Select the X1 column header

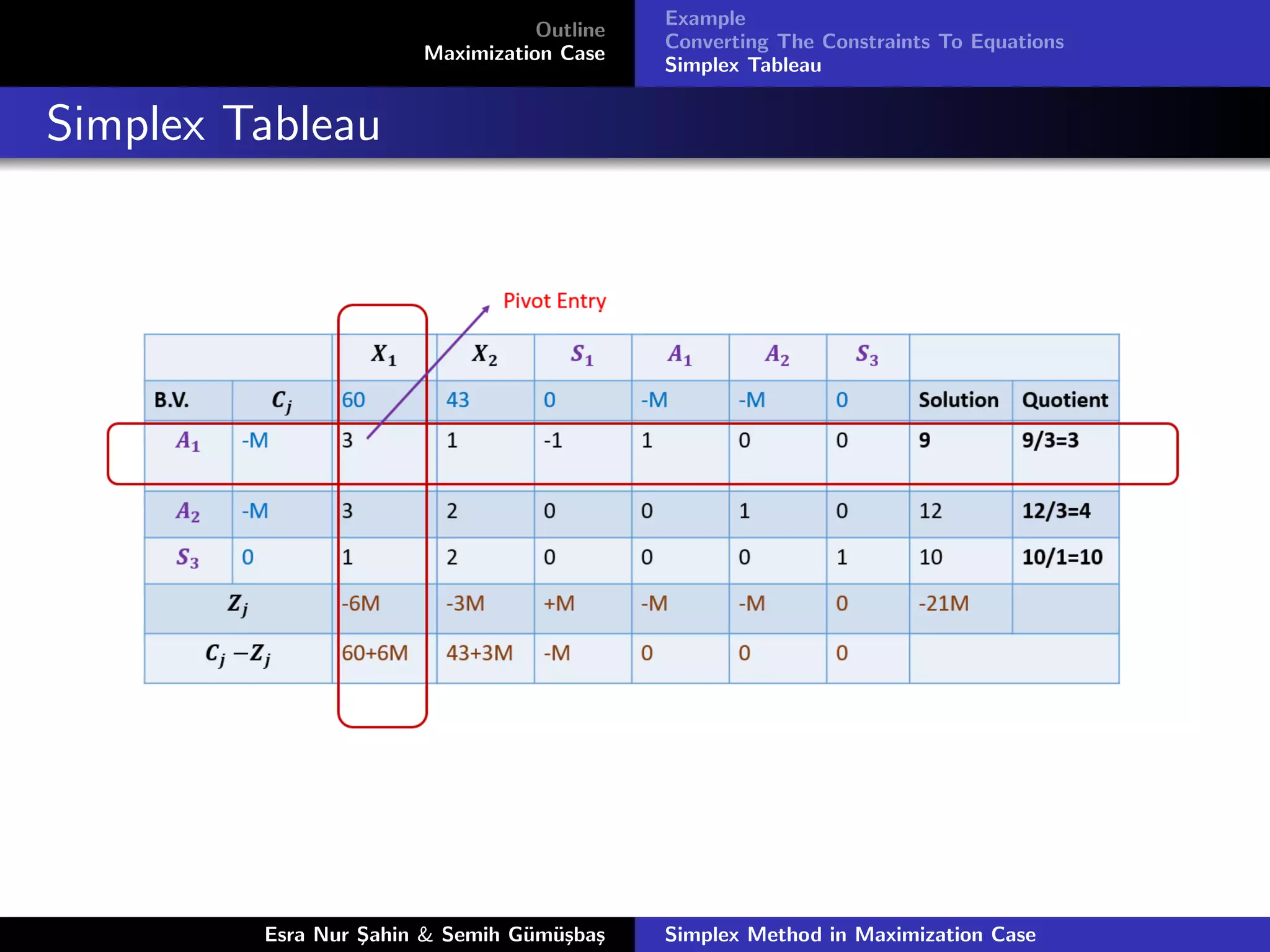(383, 355)
